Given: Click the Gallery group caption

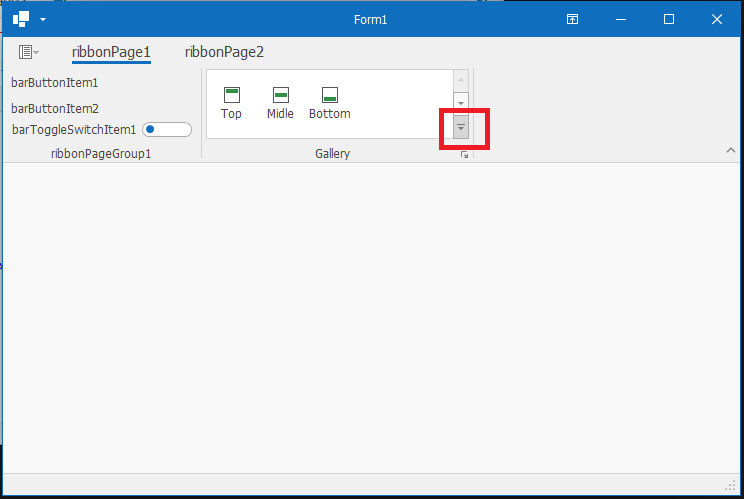Looking at the screenshot, I should pos(333,154).
